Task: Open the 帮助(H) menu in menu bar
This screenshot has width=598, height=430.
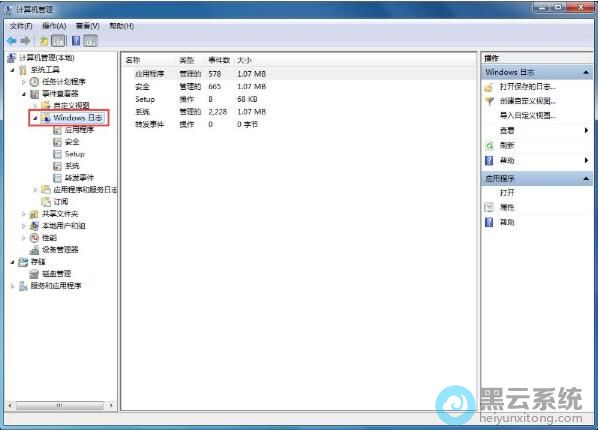Action: (x=121, y=26)
